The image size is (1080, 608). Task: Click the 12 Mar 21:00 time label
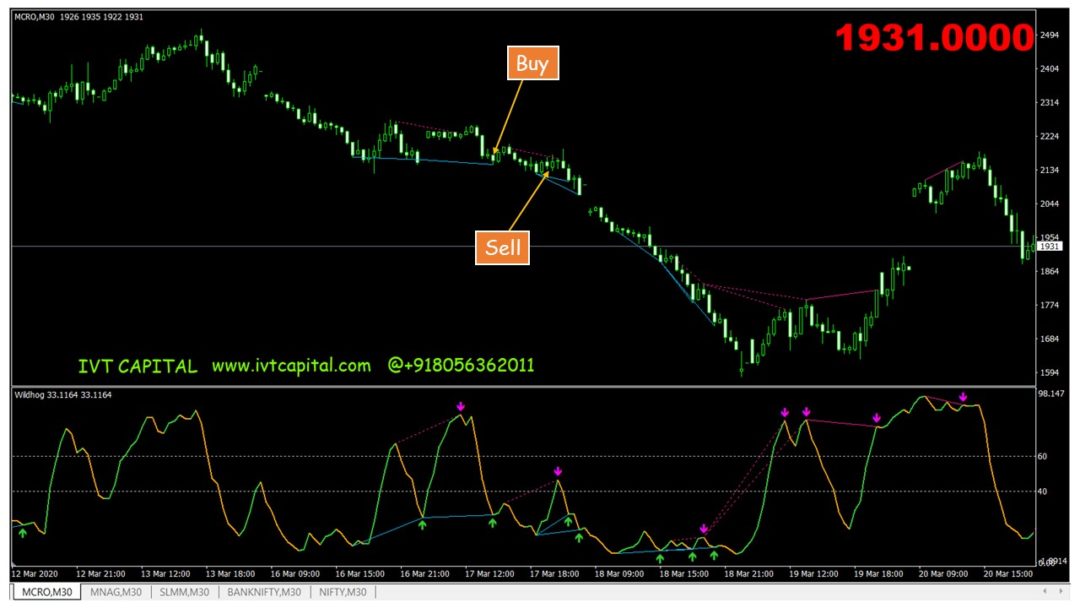pyautogui.click(x=101, y=574)
